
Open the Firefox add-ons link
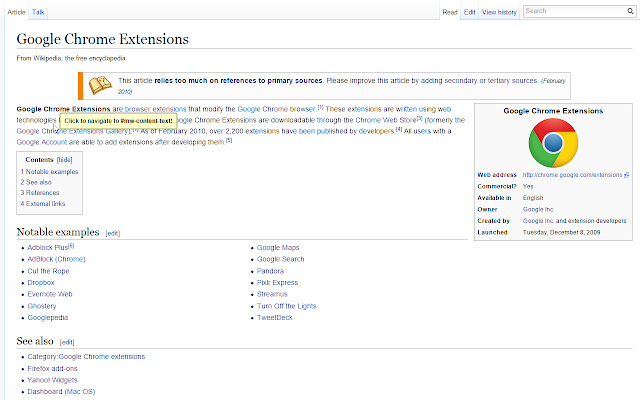pyautogui.click(x=52, y=369)
